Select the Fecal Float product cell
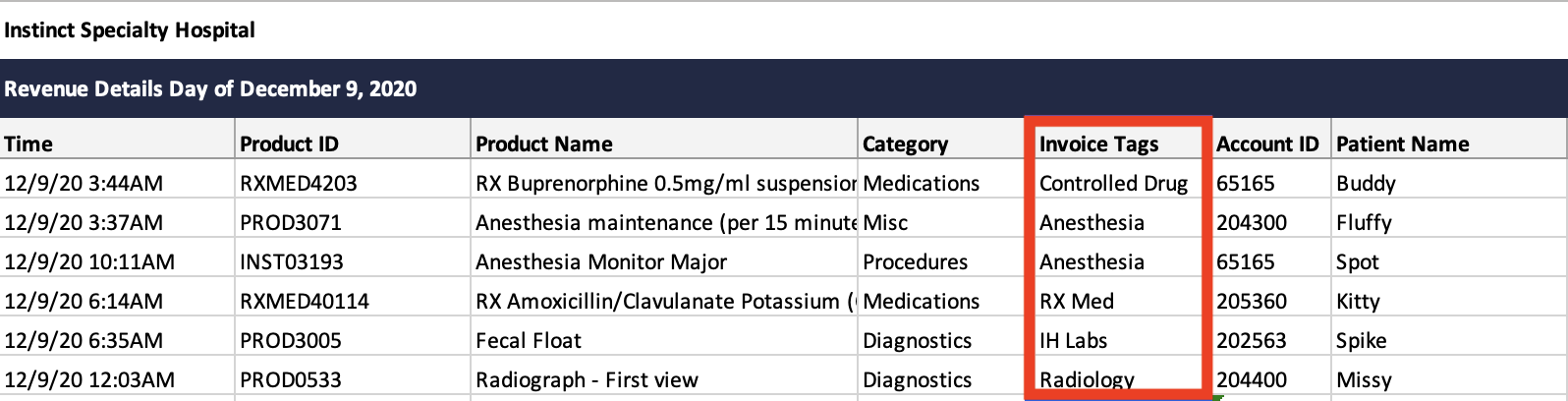The height and width of the screenshot is (401, 1568). (664, 340)
